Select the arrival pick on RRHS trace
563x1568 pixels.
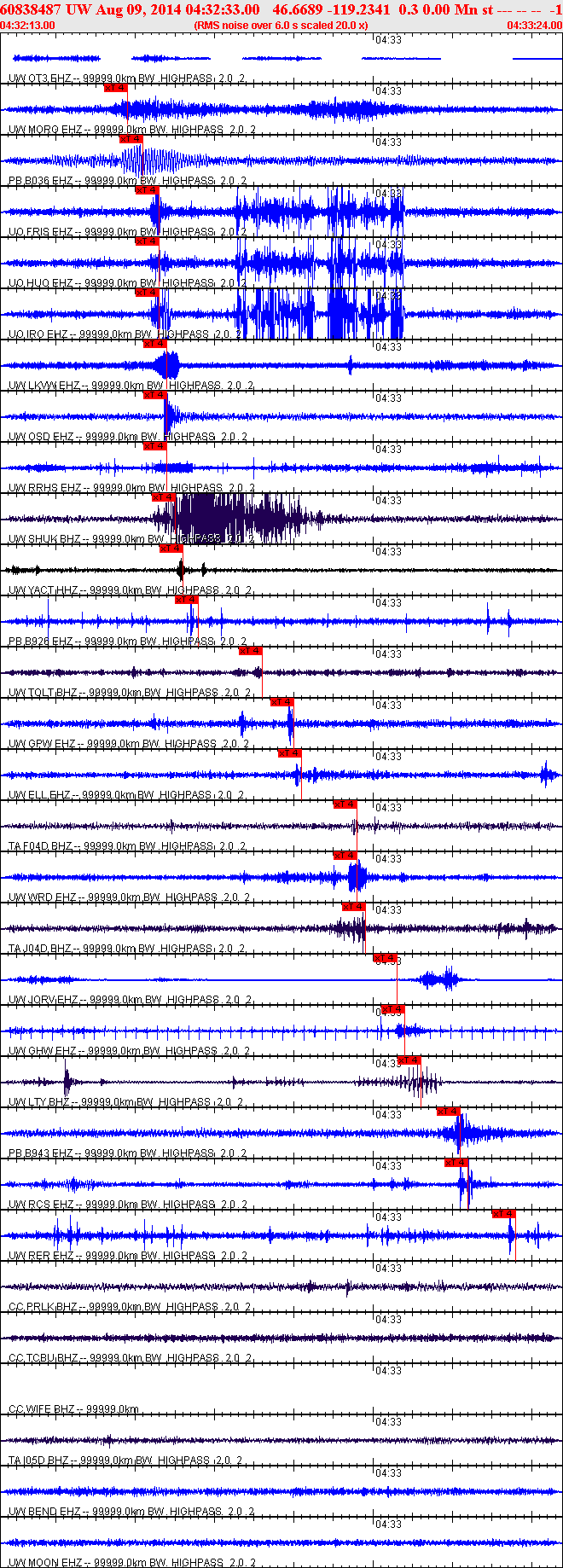tap(154, 445)
